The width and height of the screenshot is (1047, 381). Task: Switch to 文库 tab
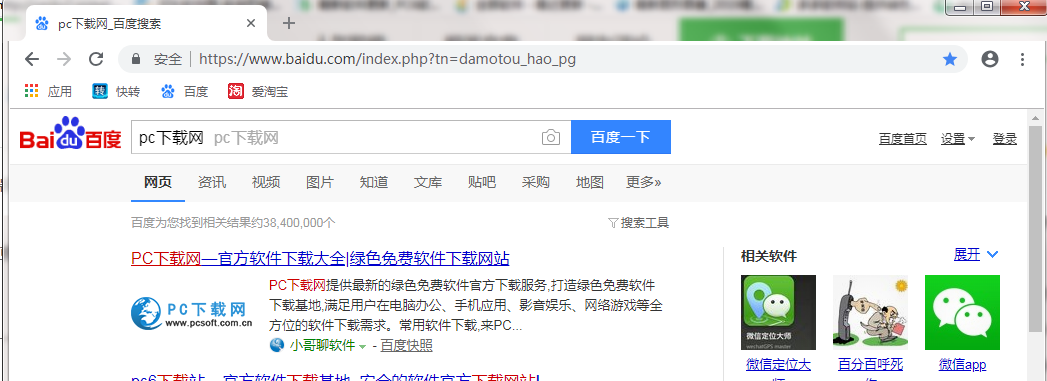tap(428, 182)
